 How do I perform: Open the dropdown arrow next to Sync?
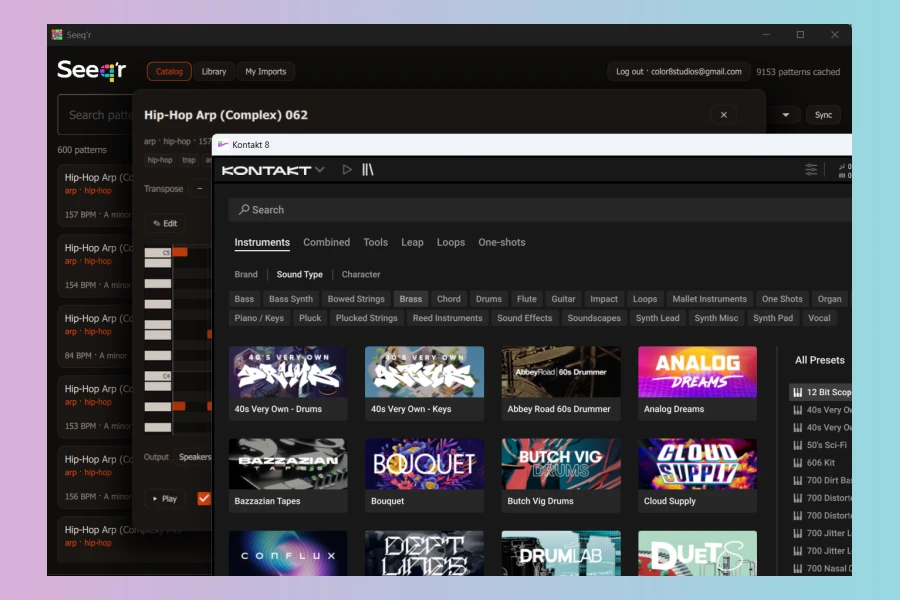786,115
